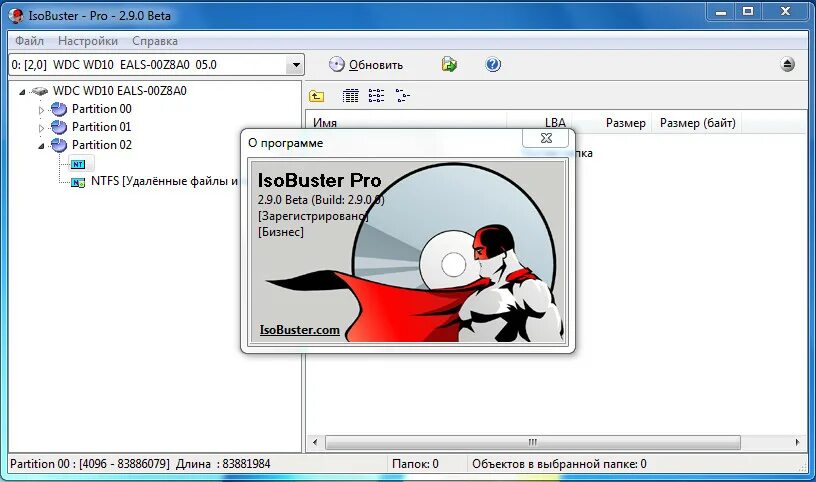Switch to tree view icon
Screen dimensions: 816x482
[402, 96]
